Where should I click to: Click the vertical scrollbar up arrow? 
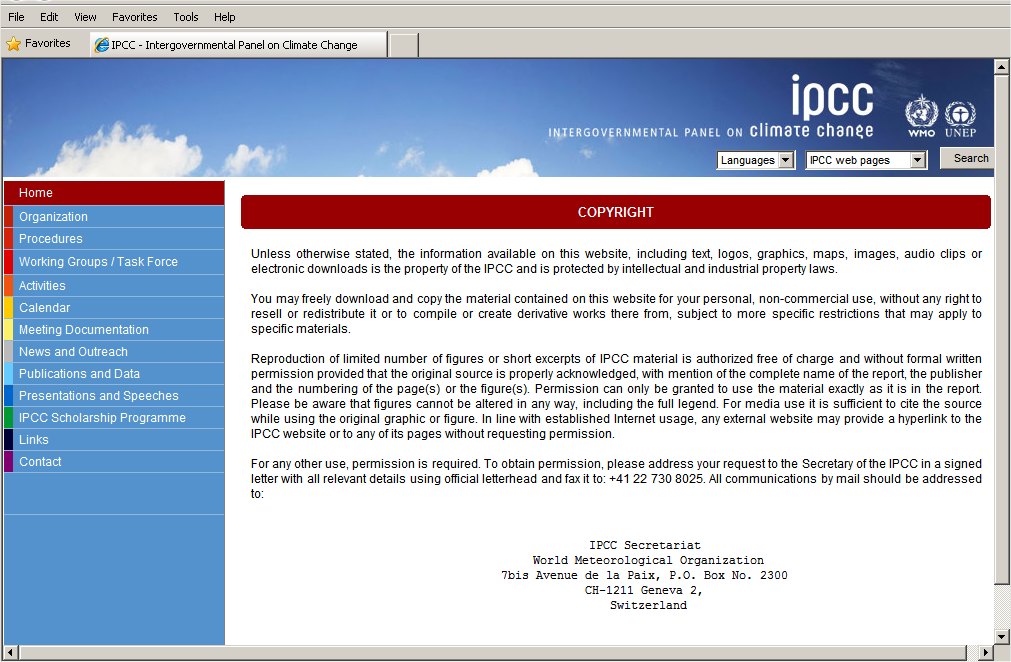tap(1001, 66)
